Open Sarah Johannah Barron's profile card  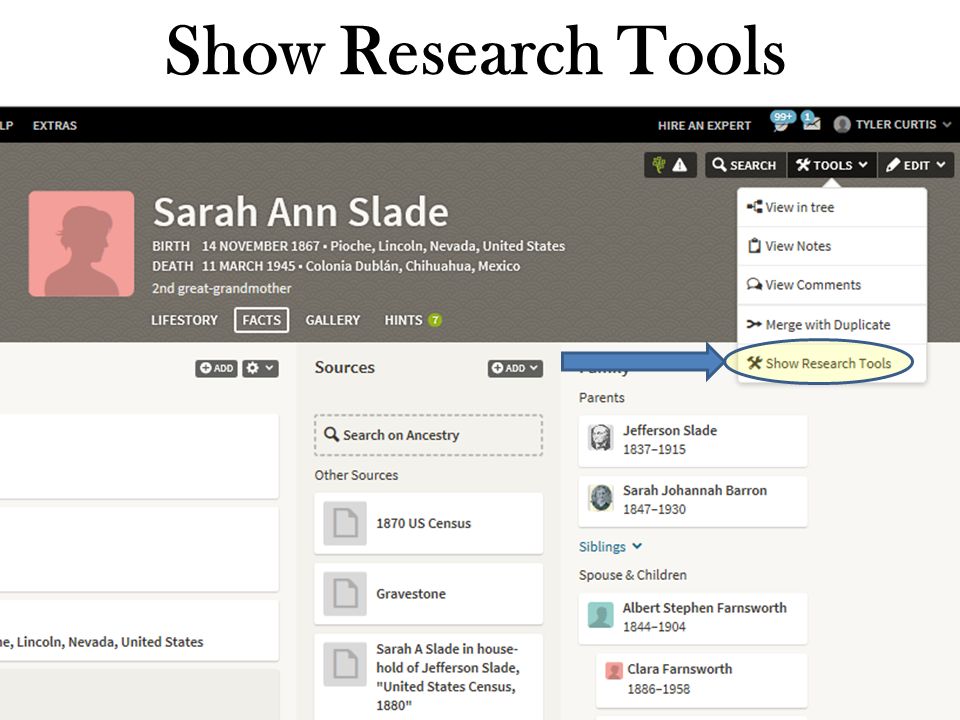click(692, 500)
